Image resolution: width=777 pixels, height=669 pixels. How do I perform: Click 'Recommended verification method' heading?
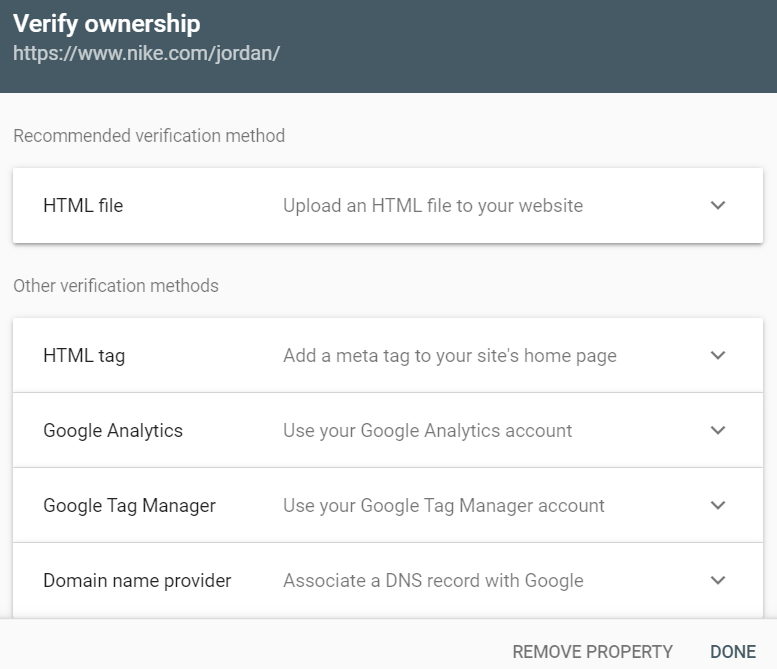pyautogui.click(x=149, y=136)
